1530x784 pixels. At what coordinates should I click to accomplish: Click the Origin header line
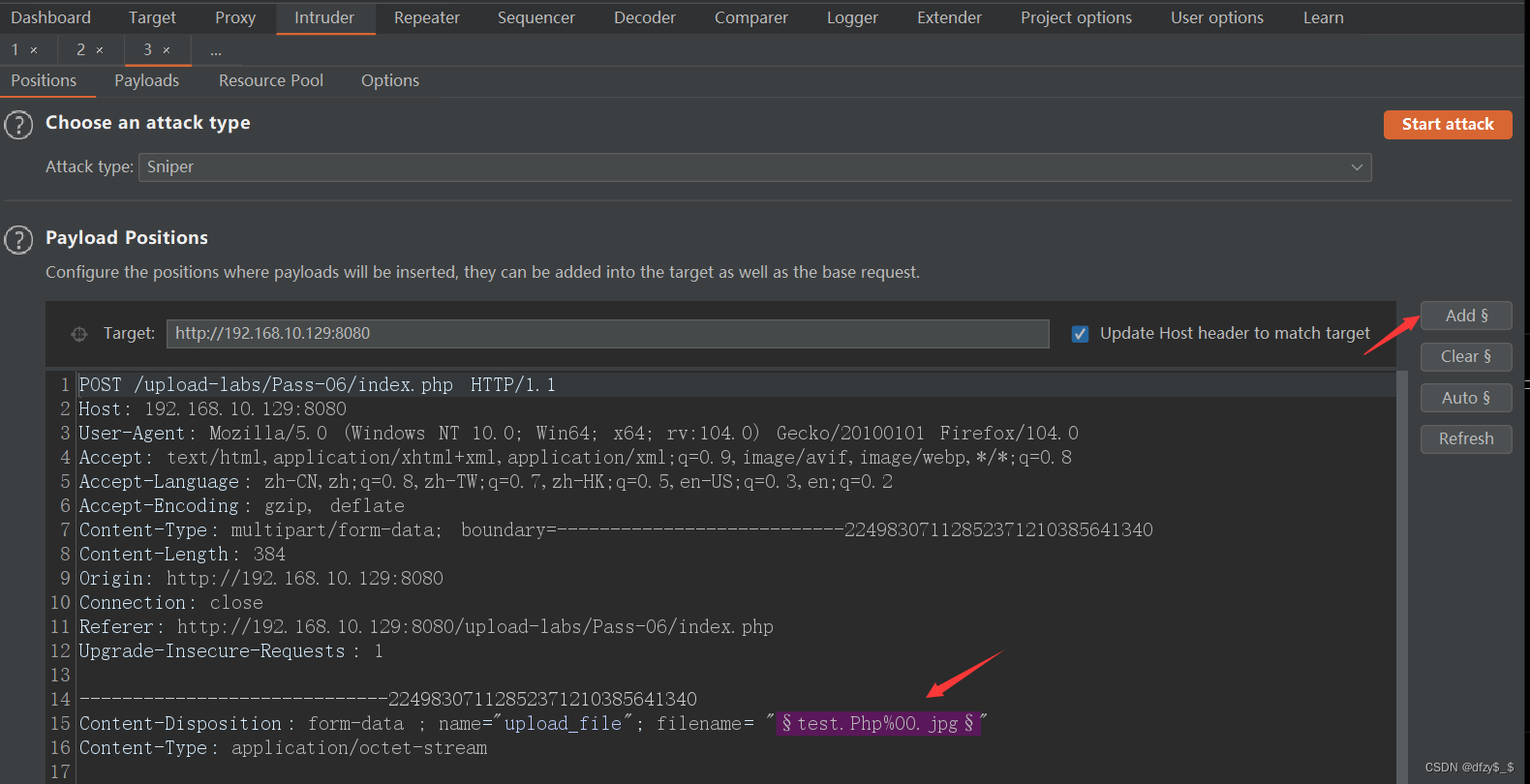(261, 578)
